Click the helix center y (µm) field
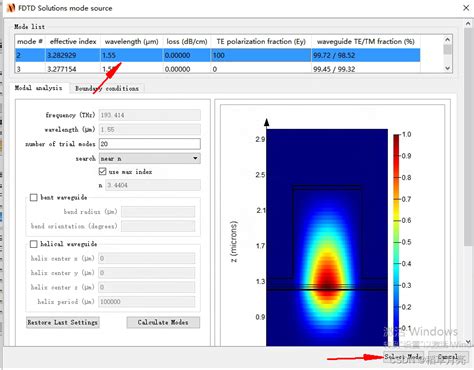This screenshot has height=370, width=474. pyautogui.click(x=146, y=273)
